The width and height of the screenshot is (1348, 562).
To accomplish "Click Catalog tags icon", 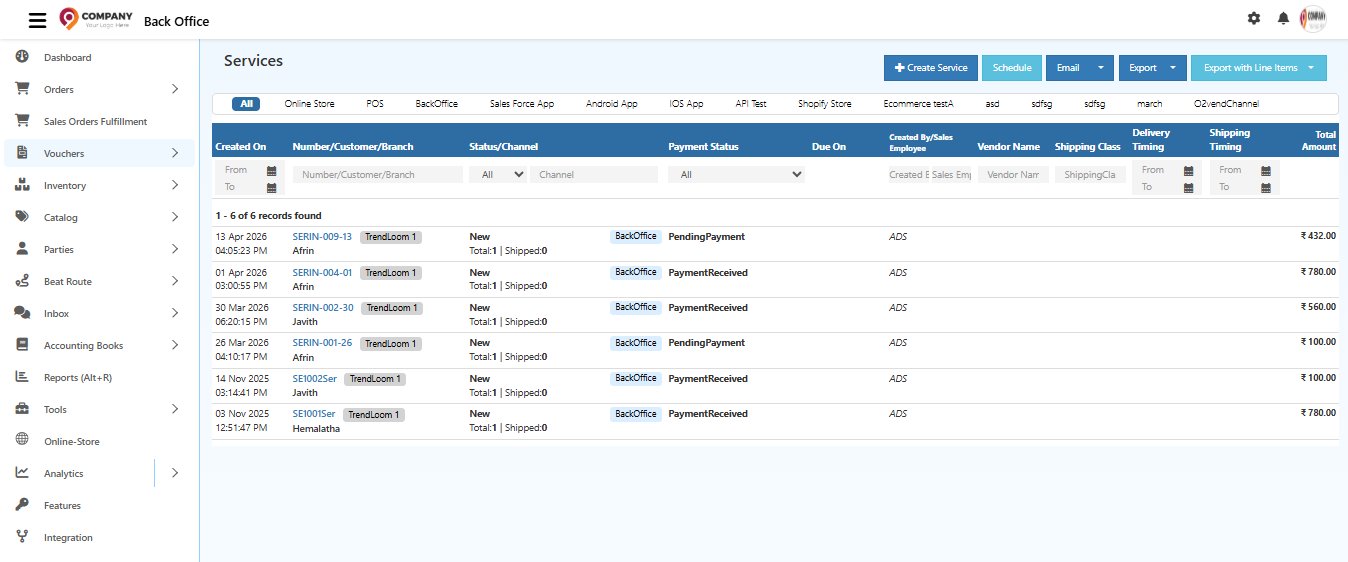I will coord(22,217).
